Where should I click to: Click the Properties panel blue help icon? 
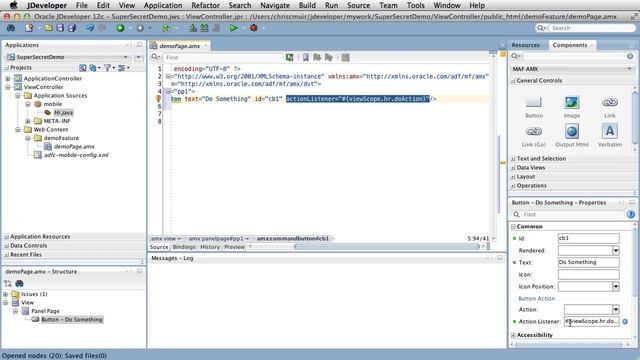pos(631,214)
